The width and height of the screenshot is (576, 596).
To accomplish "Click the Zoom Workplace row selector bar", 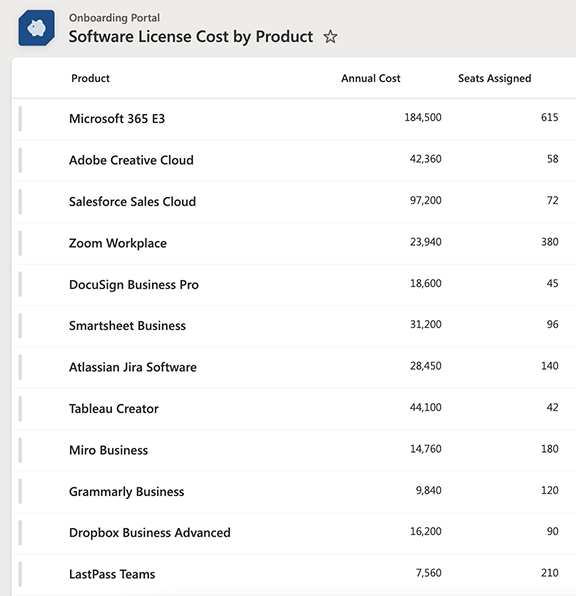I will tap(20, 243).
